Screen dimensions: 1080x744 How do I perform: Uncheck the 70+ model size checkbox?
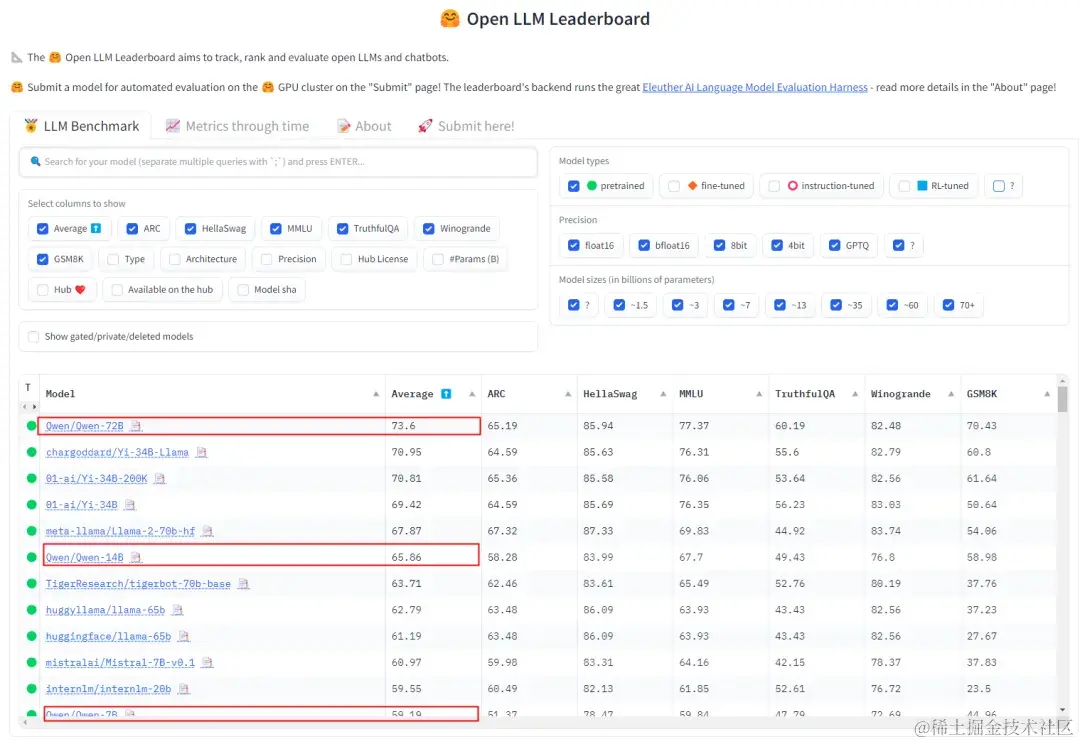(948, 305)
